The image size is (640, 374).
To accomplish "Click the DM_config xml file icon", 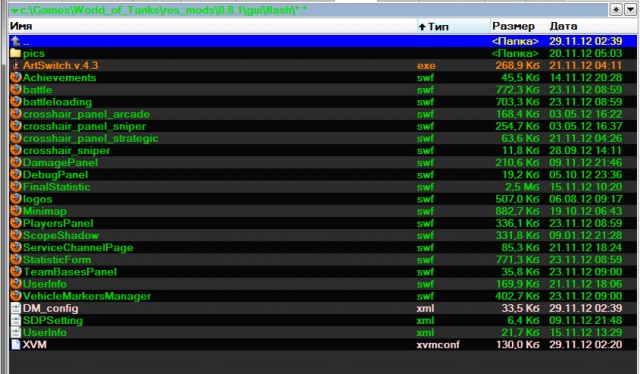I will (x=16, y=308).
